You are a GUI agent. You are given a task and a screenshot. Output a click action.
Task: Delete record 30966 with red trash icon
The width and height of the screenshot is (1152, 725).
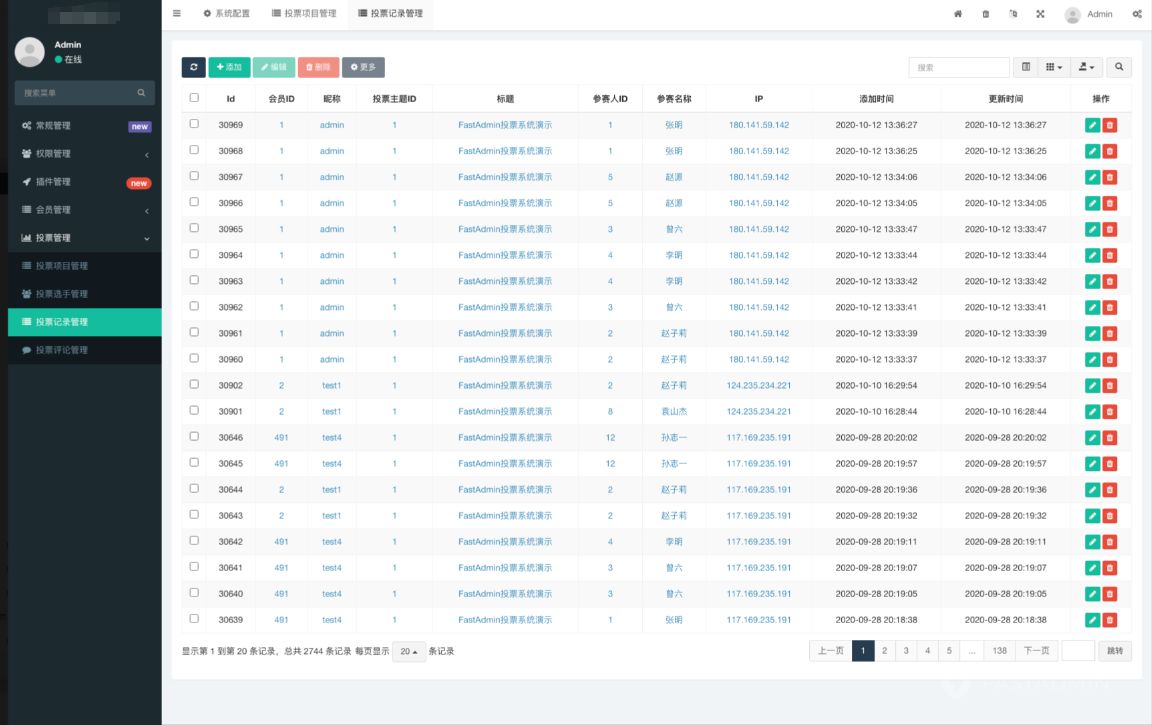coord(1109,203)
